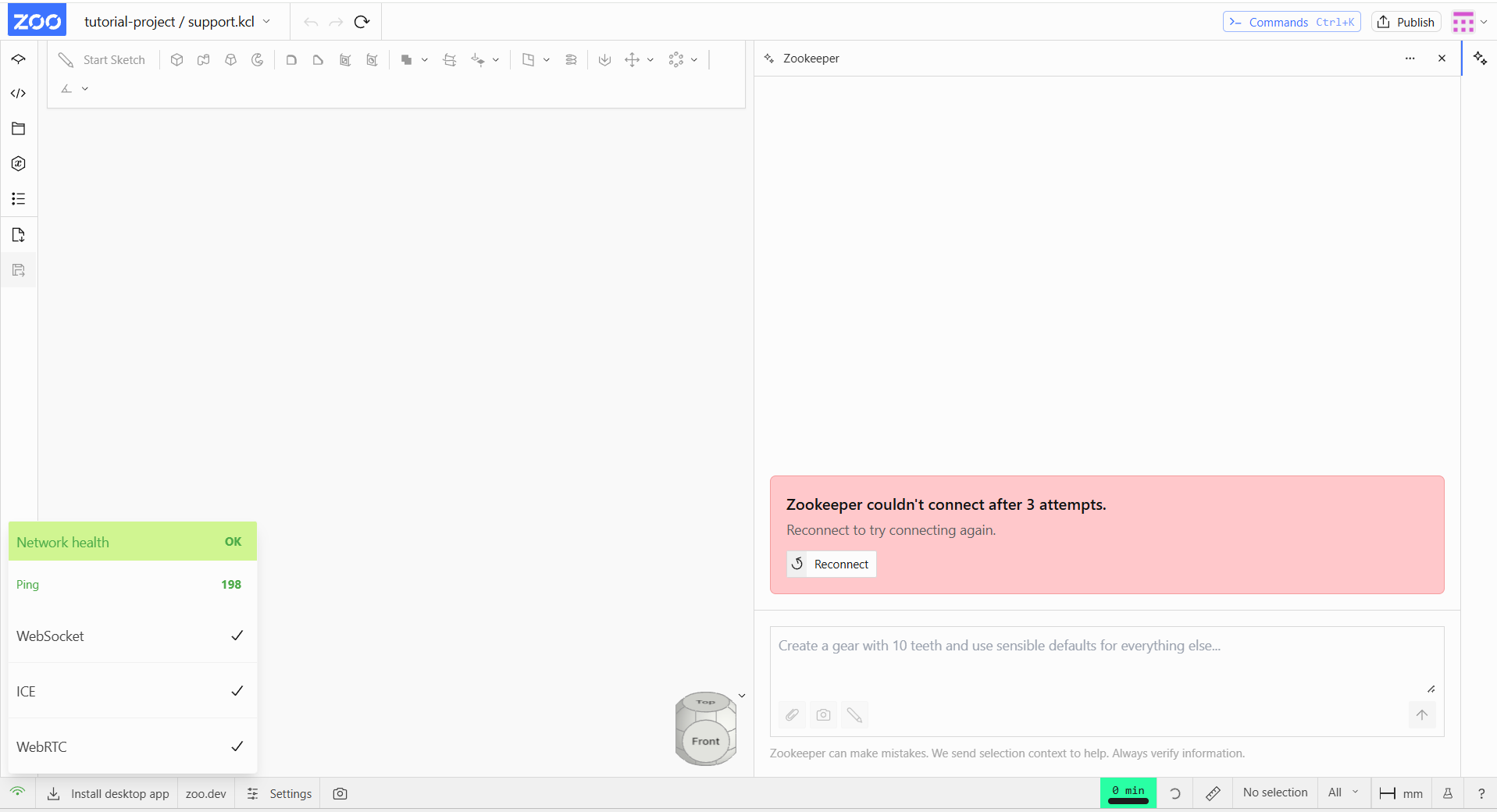
Task: Select the Chamfer tool
Action: click(318, 59)
